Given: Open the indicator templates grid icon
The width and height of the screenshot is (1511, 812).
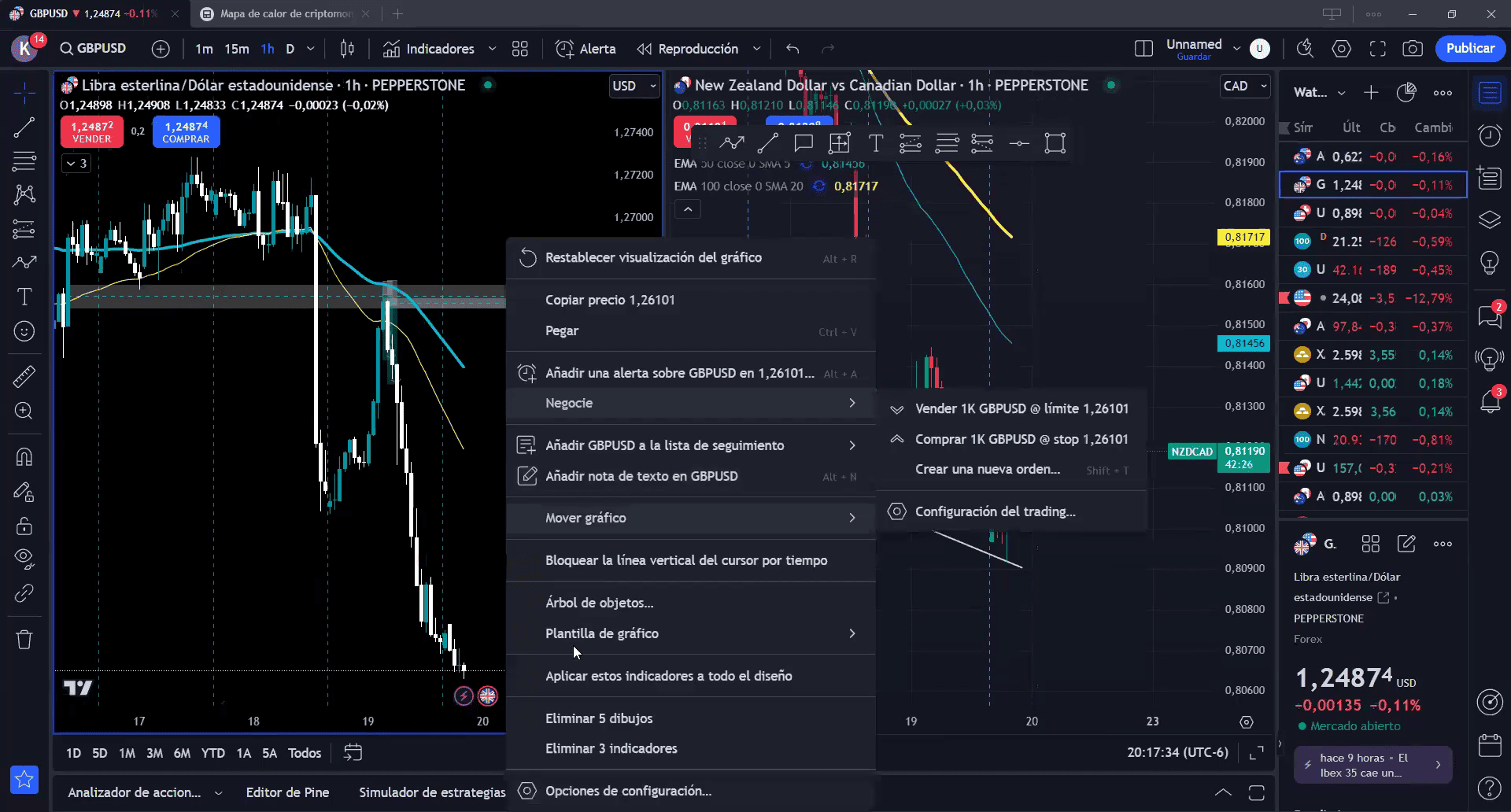Looking at the screenshot, I should point(519,49).
